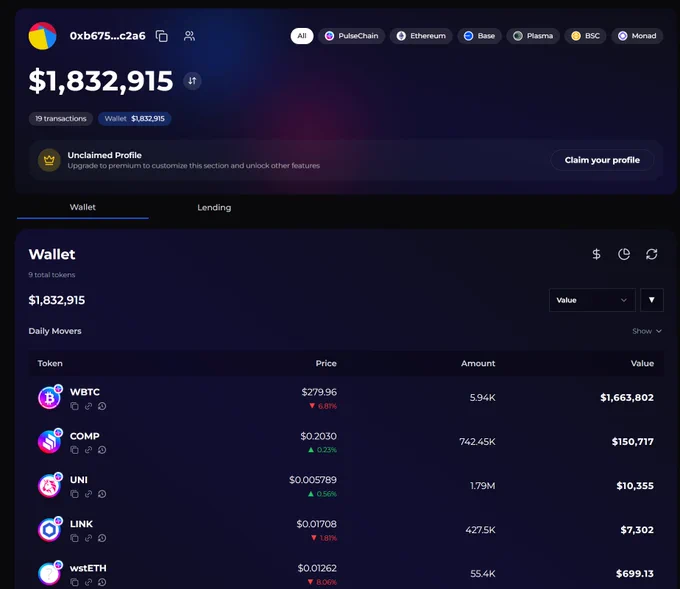This screenshot has height=589, width=680.
Task: Click the total balance $1,832,915 heading
Action: tap(101, 81)
